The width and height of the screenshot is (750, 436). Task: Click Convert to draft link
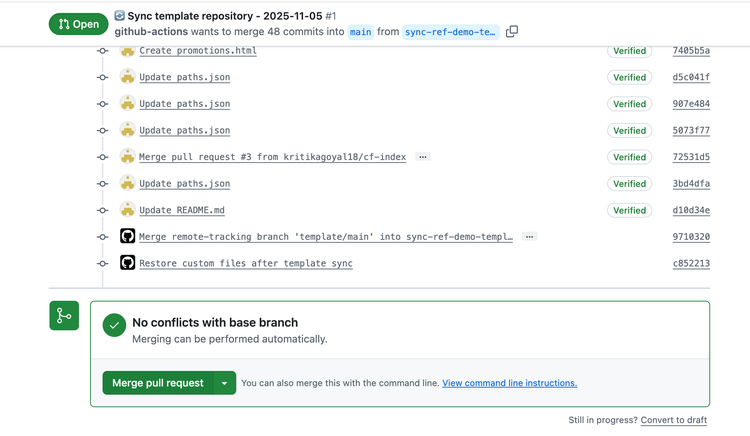674,420
